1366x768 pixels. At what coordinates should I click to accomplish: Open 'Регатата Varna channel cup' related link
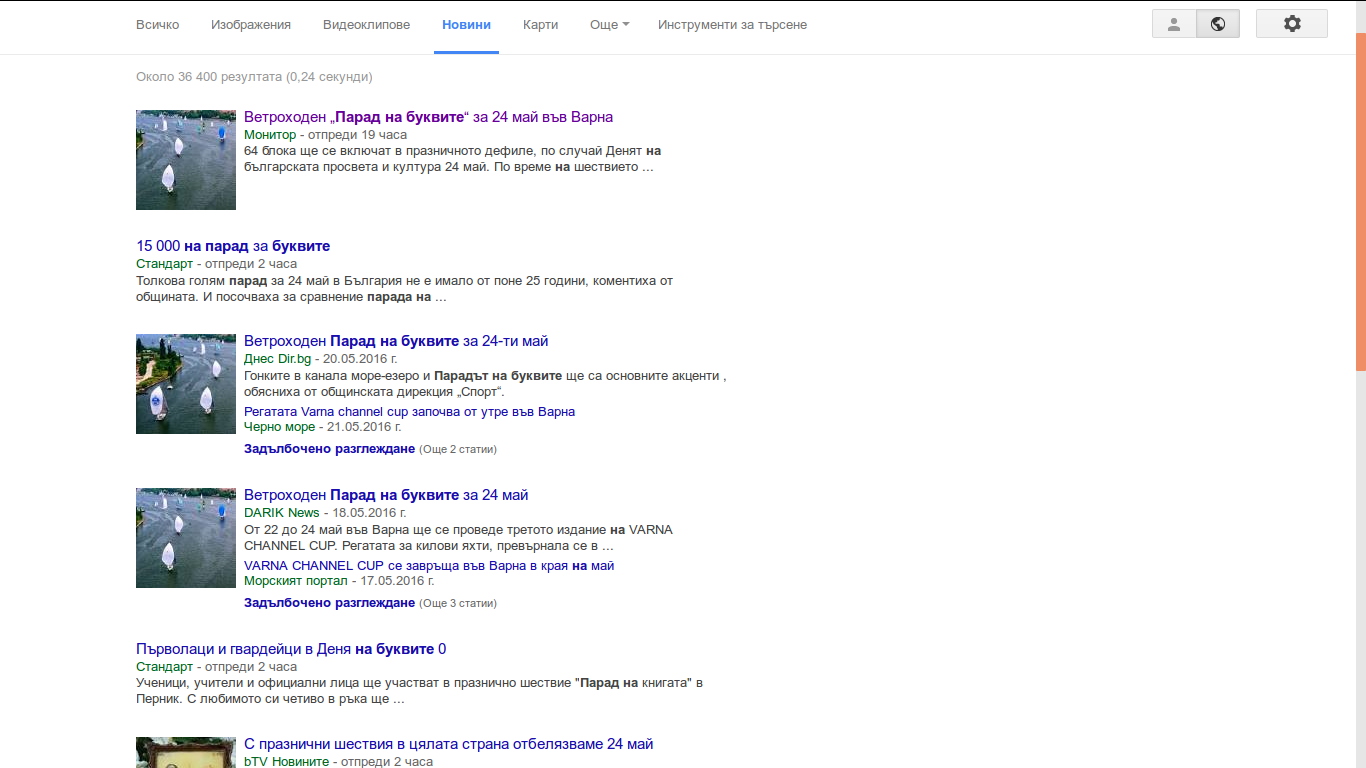point(409,412)
